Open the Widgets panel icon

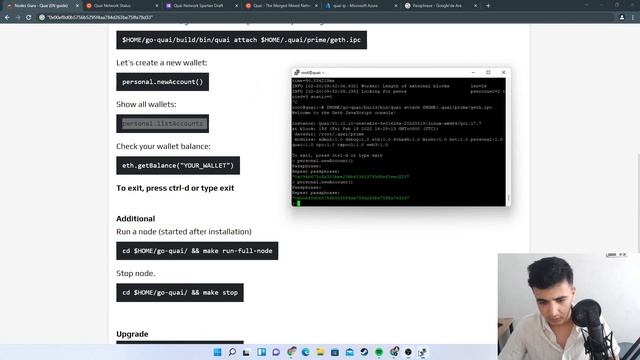pyautogui.click(x=261, y=352)
